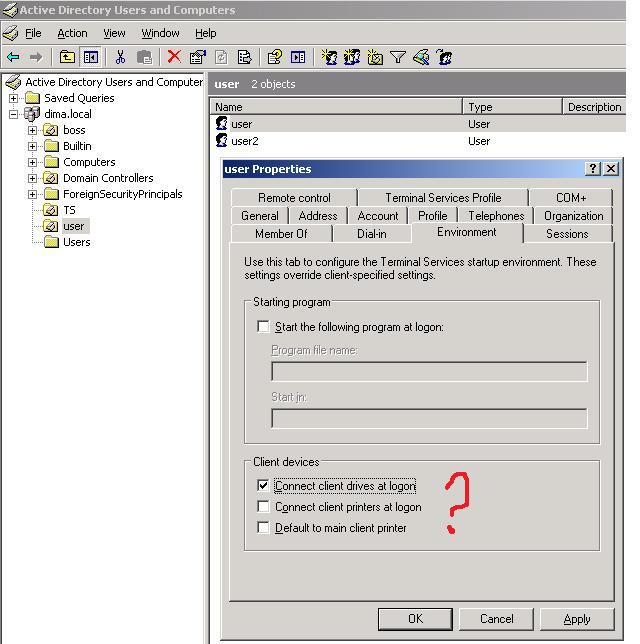Uncheck Connect client drives at logon
640x644 pixels.
pyautogui.click(x=263, y=485)
